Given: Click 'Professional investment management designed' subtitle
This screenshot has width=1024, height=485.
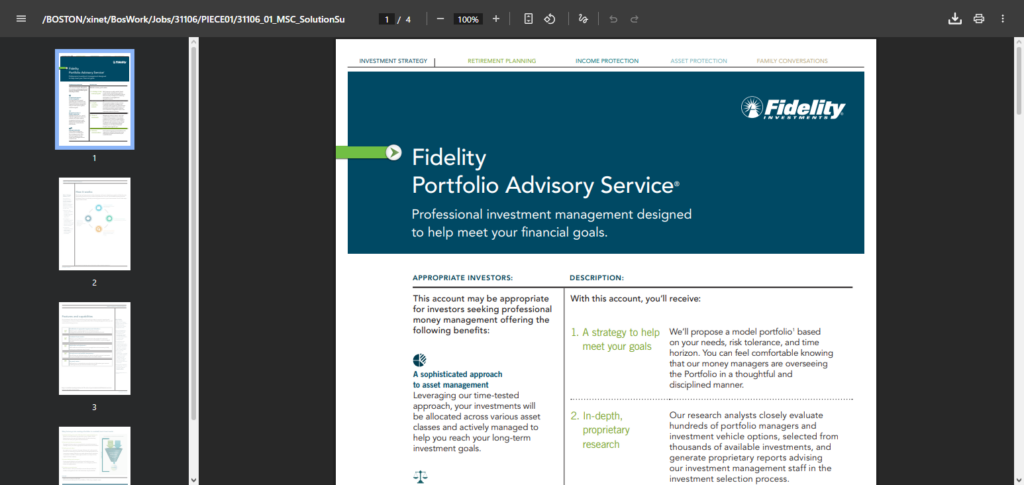Looking at the screenshot, I should pos(551,214).
